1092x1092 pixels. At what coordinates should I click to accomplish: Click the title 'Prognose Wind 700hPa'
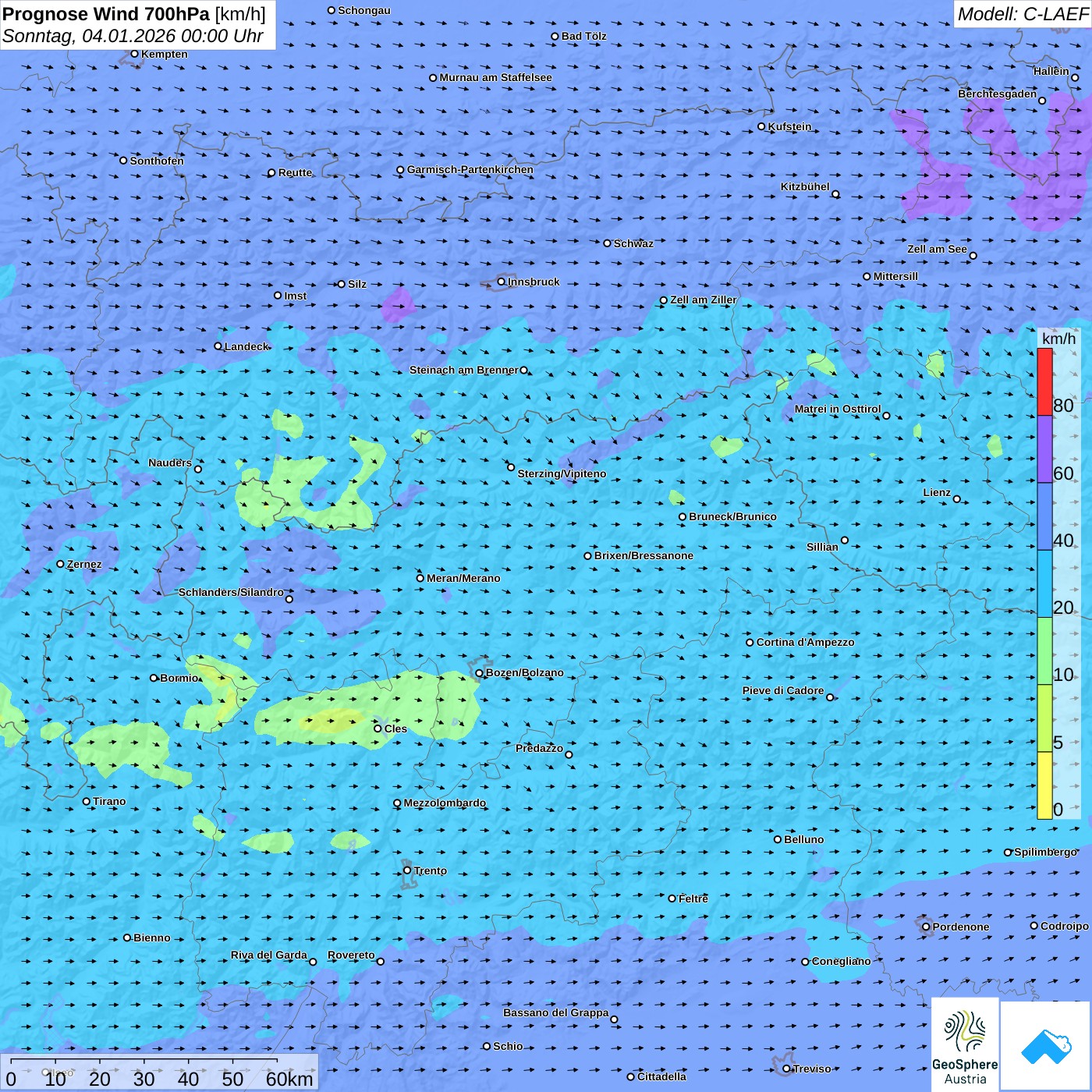[106, 14]
